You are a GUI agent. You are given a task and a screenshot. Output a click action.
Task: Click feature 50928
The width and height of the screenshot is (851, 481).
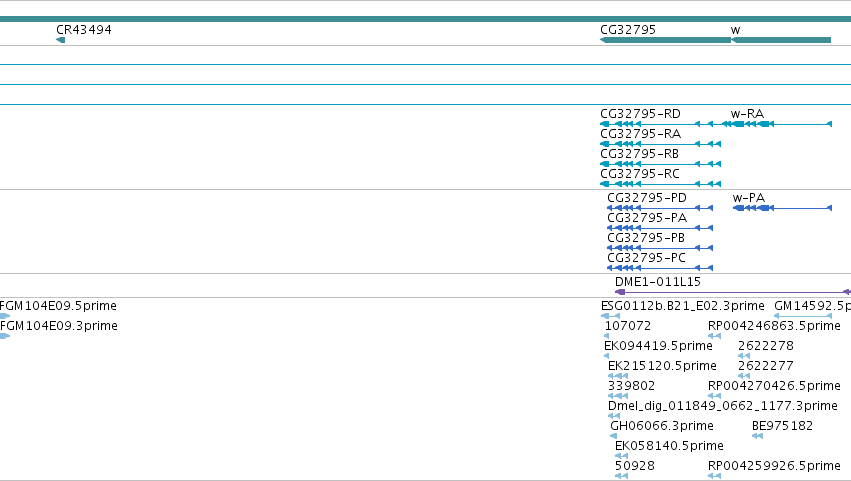click(621, 476)
